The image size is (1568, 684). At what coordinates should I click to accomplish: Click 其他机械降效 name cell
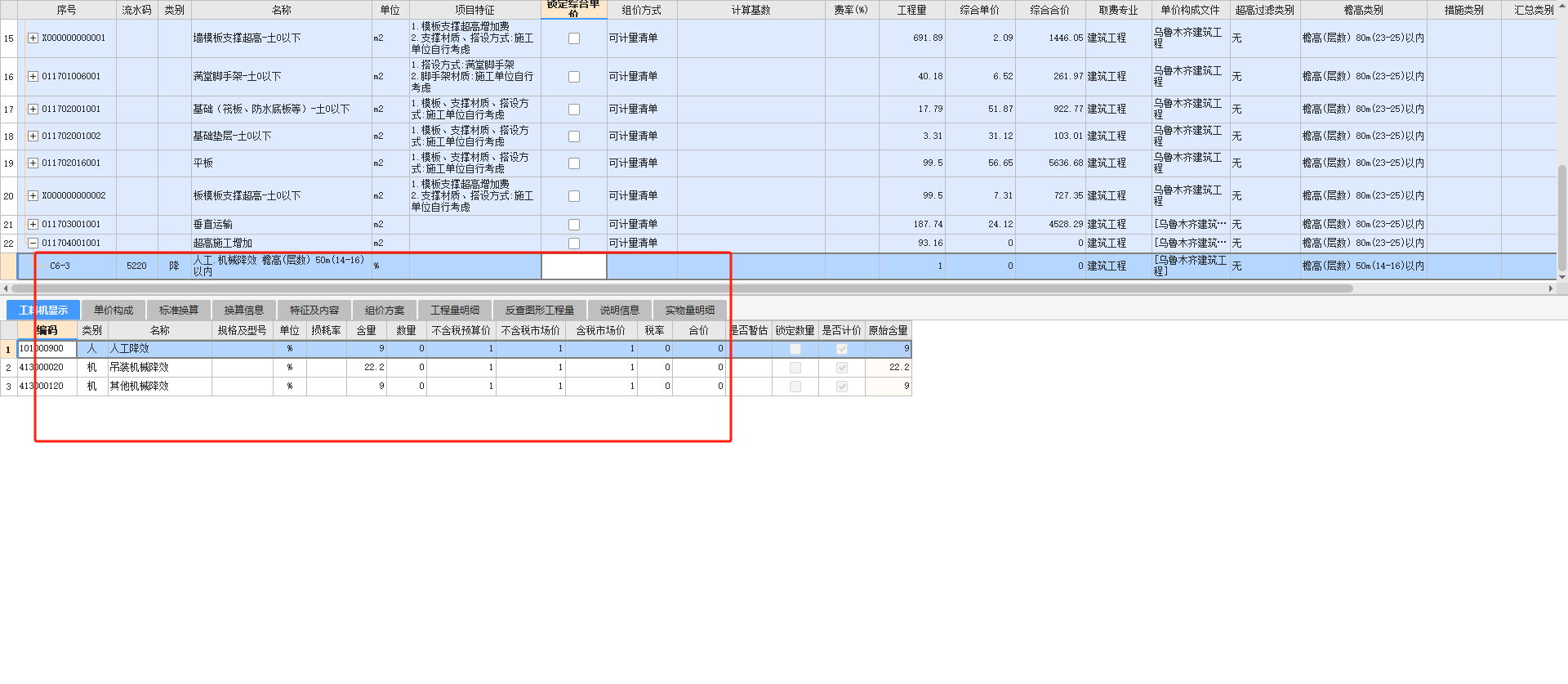coord(160,387)
